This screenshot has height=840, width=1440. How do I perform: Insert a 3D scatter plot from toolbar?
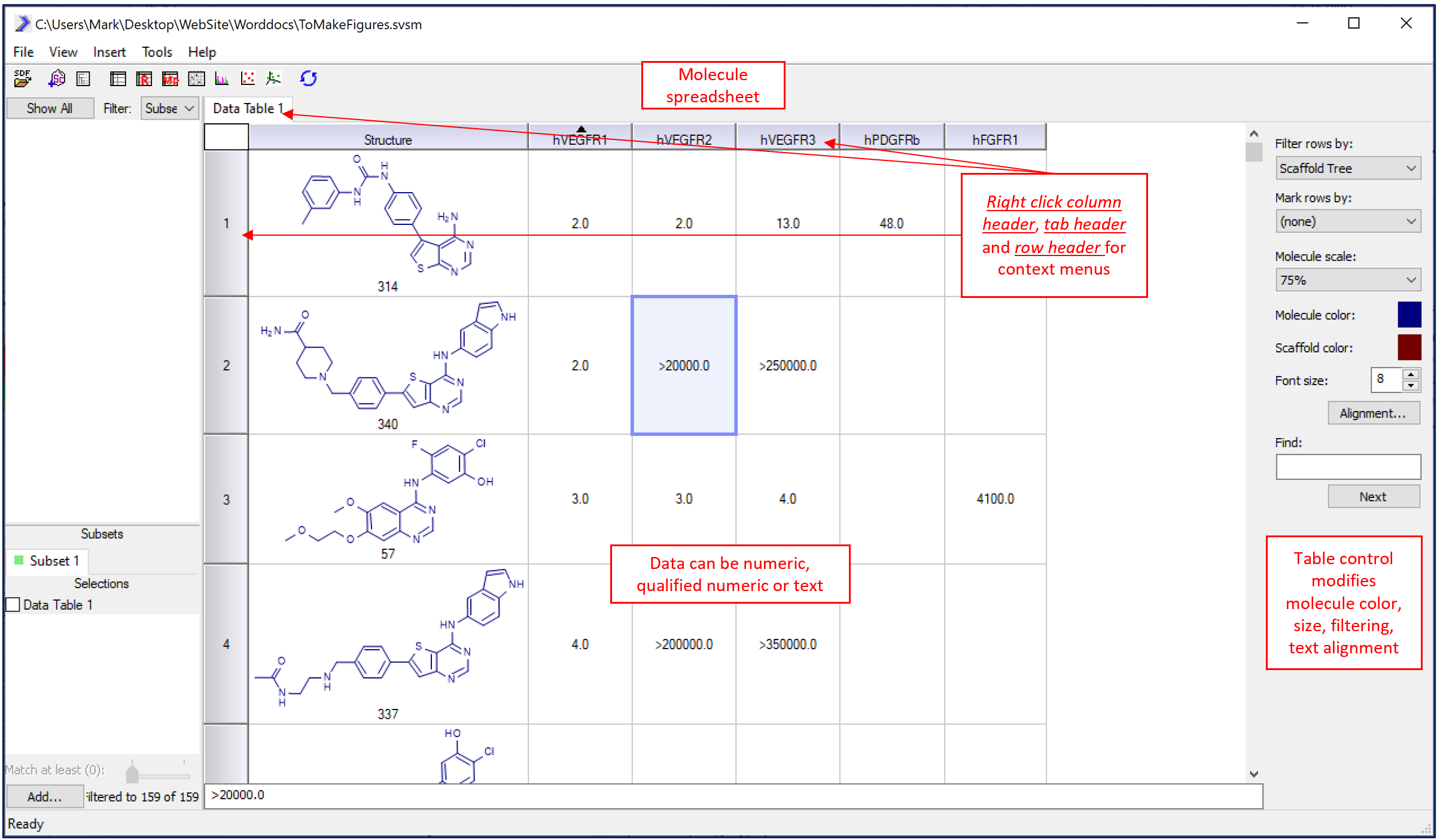point(273,78)
